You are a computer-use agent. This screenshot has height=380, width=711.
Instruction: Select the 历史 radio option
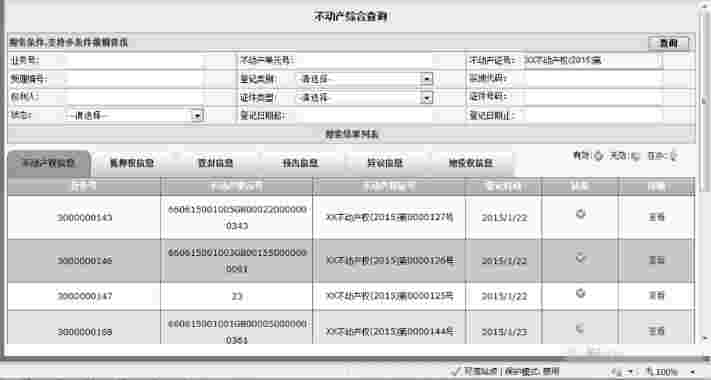(x=673, y=156)
